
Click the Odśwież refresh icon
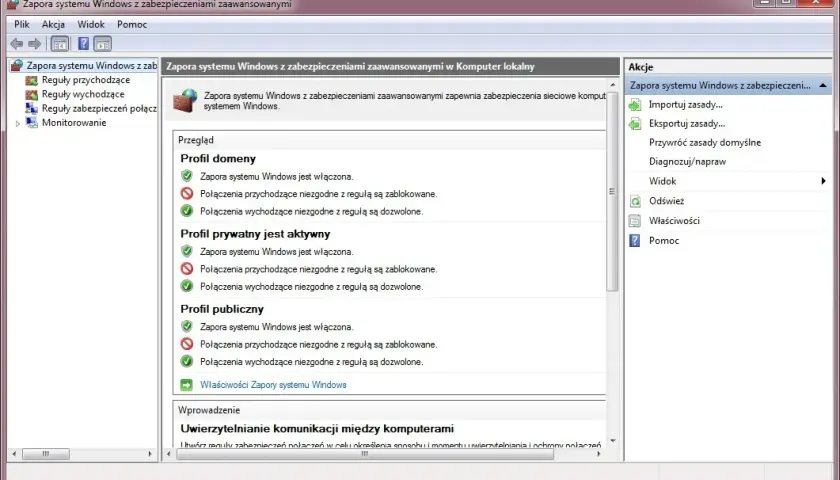click(x=635, y=201)
